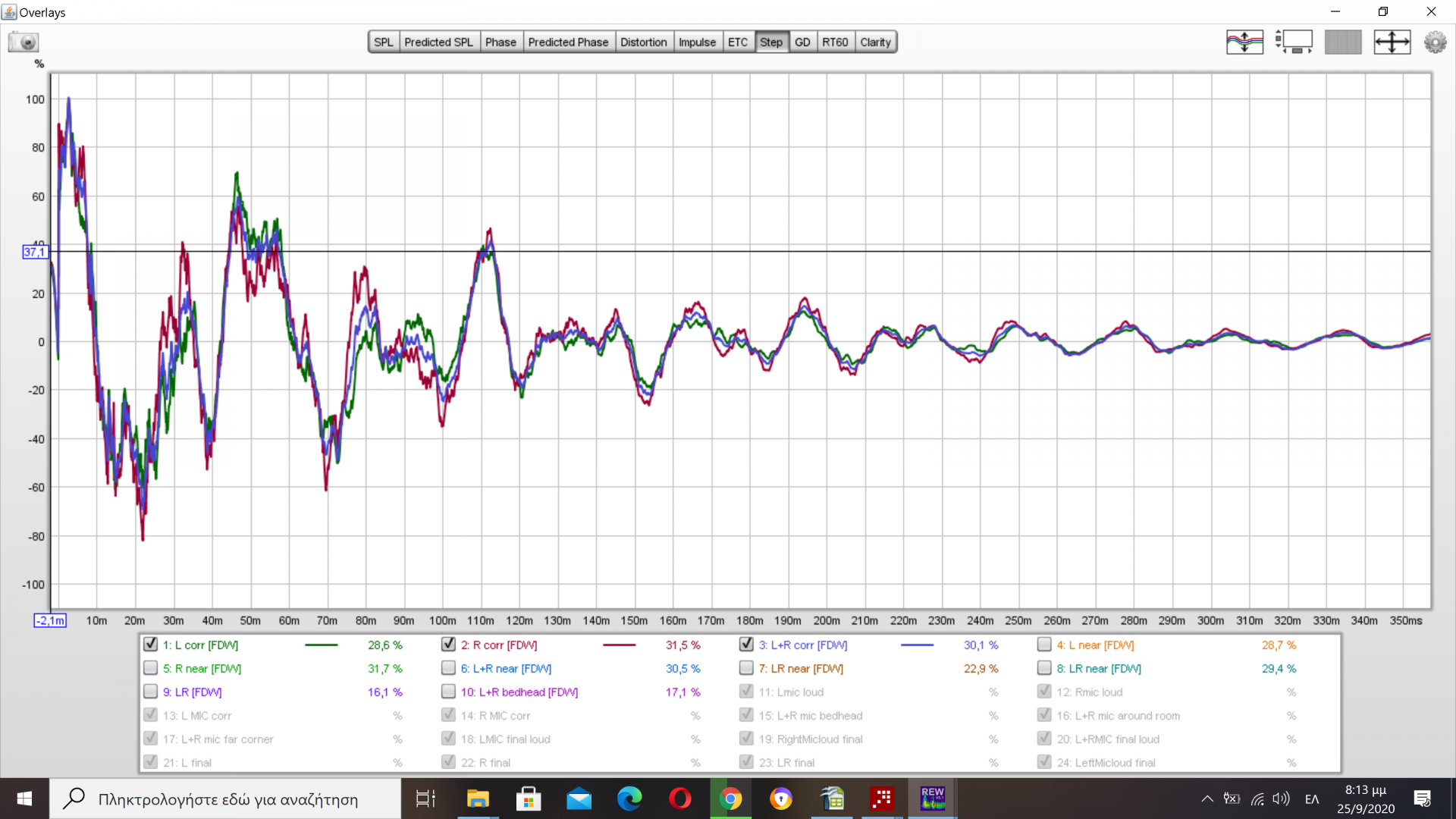Show the RT60 tab
The image size is (1456, 819).
click(x=835, y=42)
